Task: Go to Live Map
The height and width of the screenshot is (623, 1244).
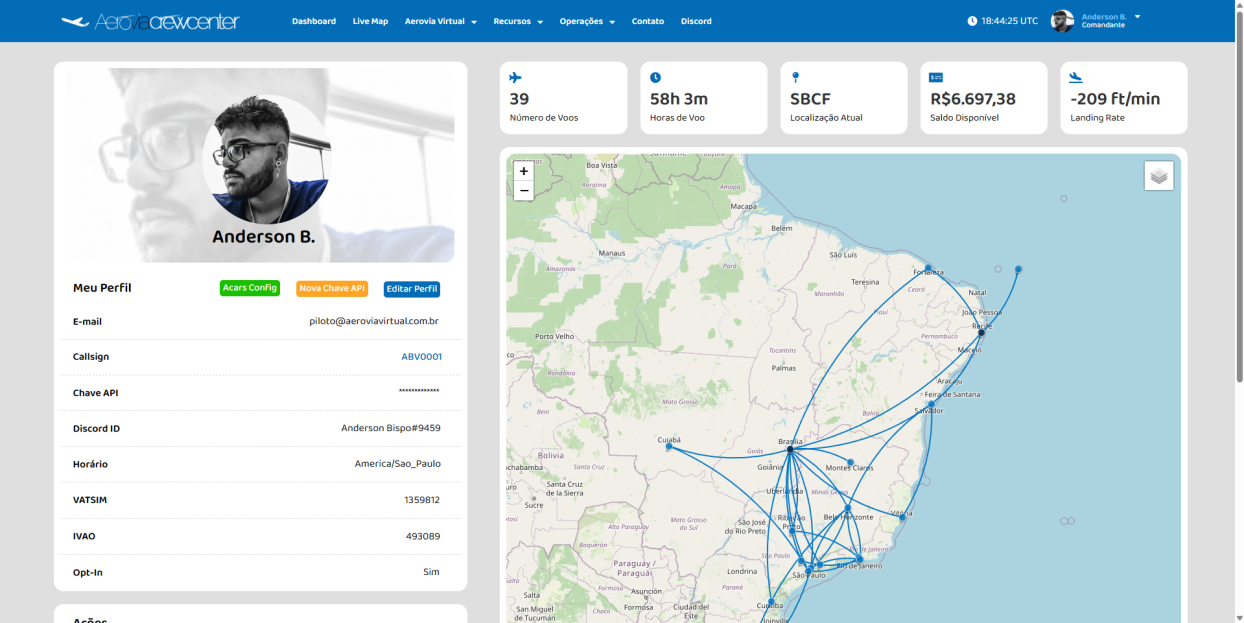Action: pos(370,21)
